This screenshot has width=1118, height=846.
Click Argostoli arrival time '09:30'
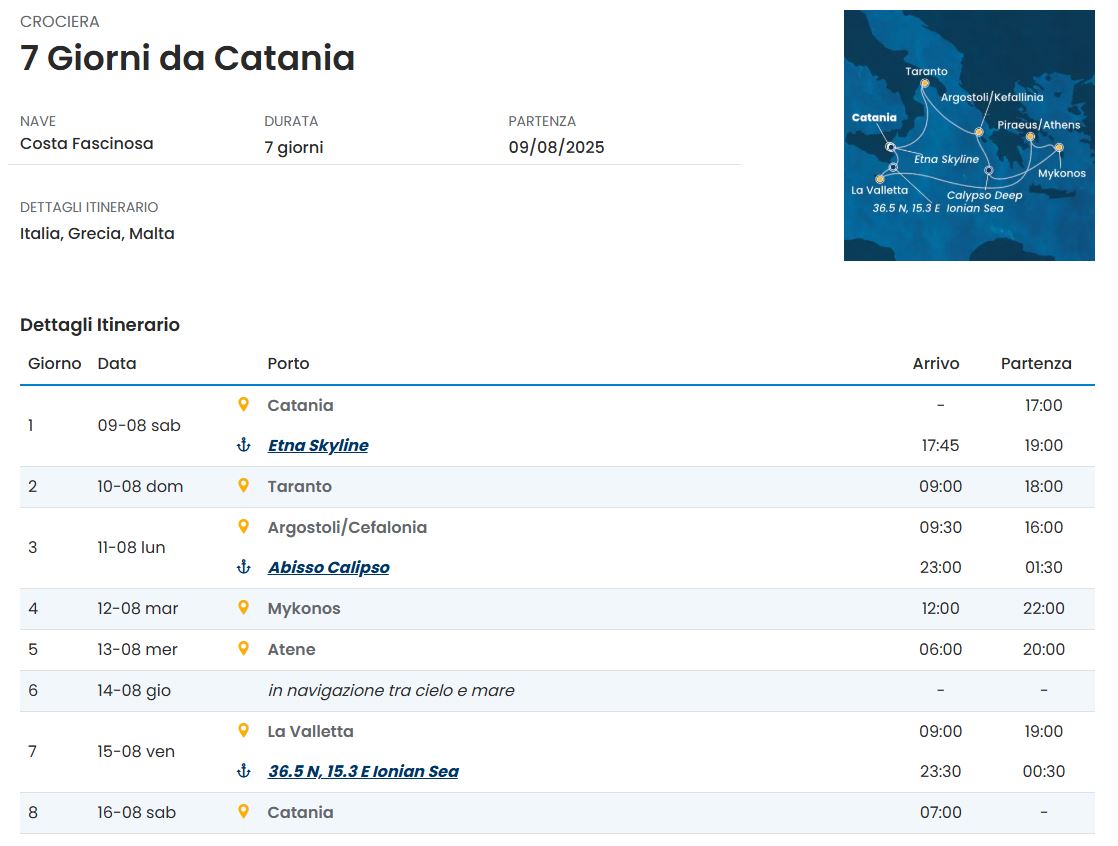point(940,527)
